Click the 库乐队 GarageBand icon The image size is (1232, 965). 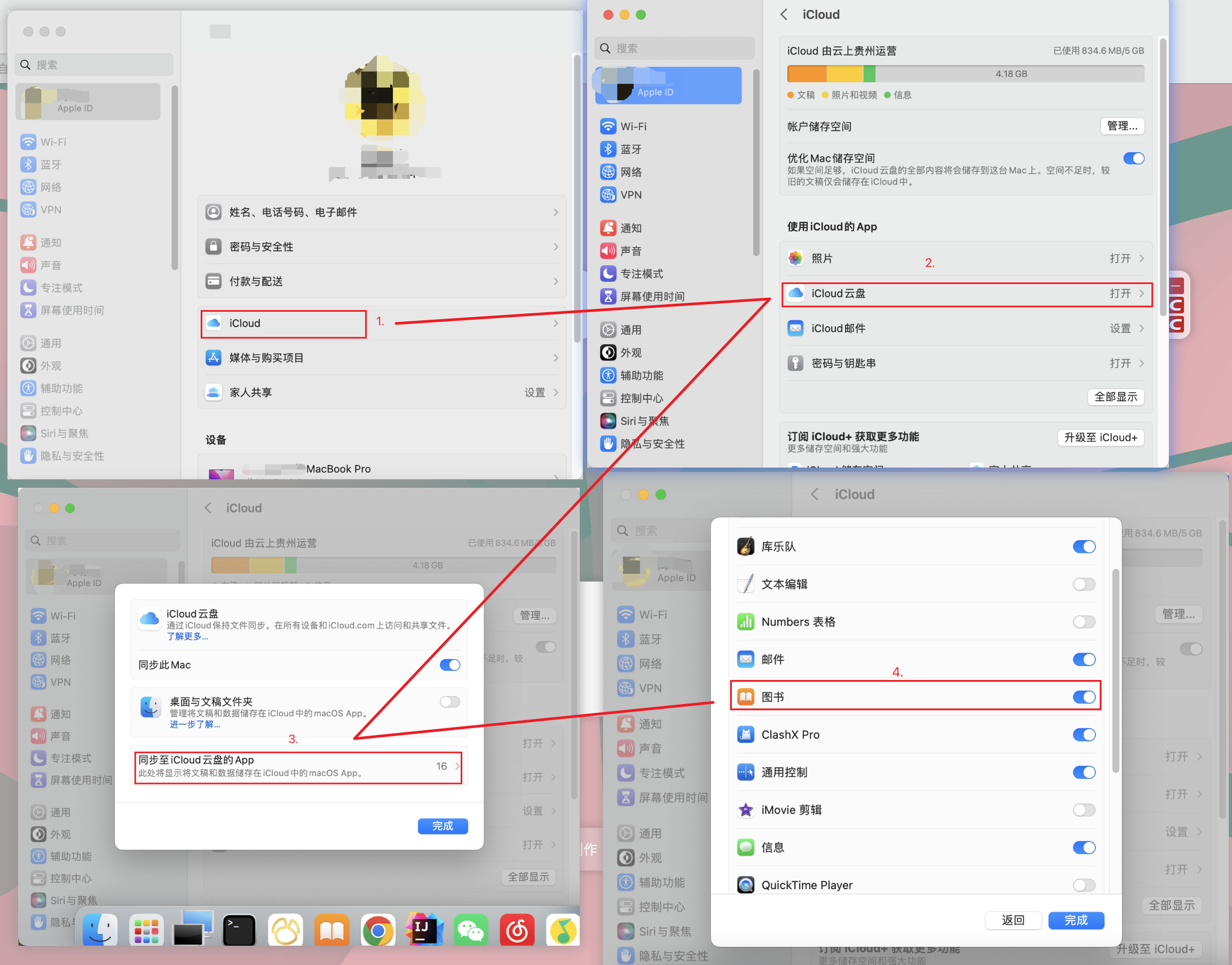(745, 547)
